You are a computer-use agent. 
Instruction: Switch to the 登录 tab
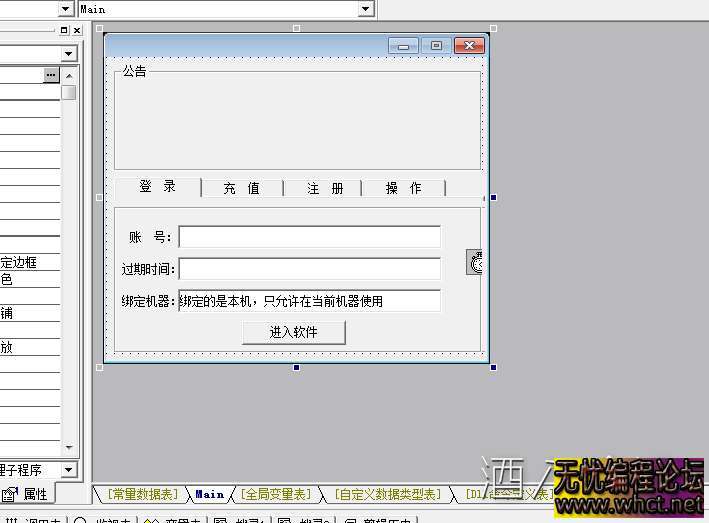157,187
